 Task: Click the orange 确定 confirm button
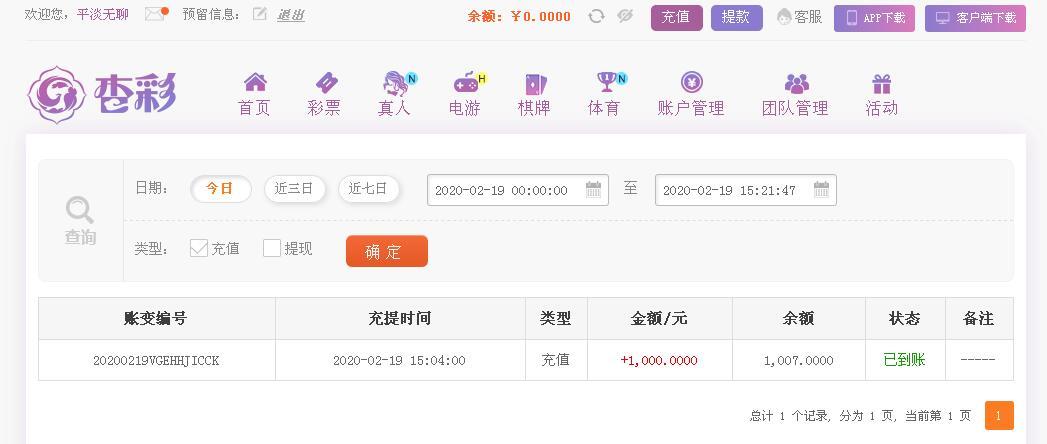[x=387, y=251]
